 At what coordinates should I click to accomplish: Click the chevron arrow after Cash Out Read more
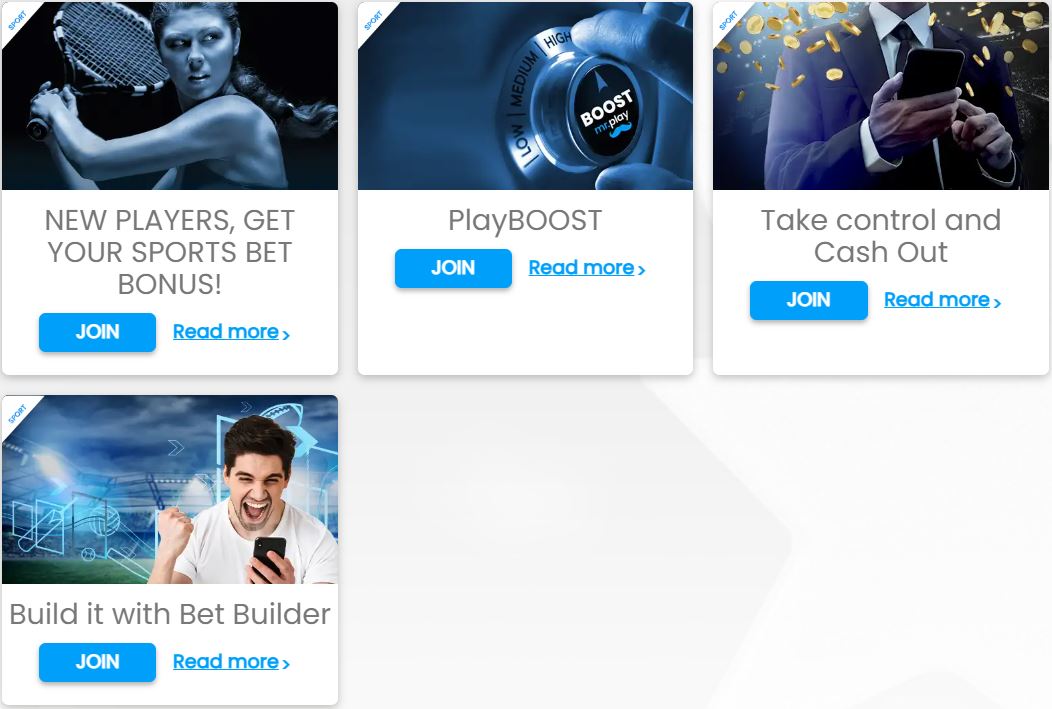[x=997, y=303]
